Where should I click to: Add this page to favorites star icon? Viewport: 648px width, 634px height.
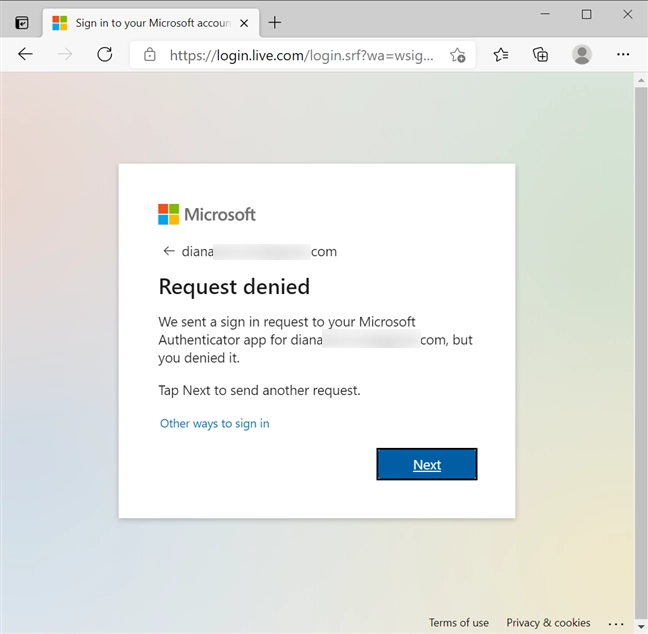(x=458, y=55)
